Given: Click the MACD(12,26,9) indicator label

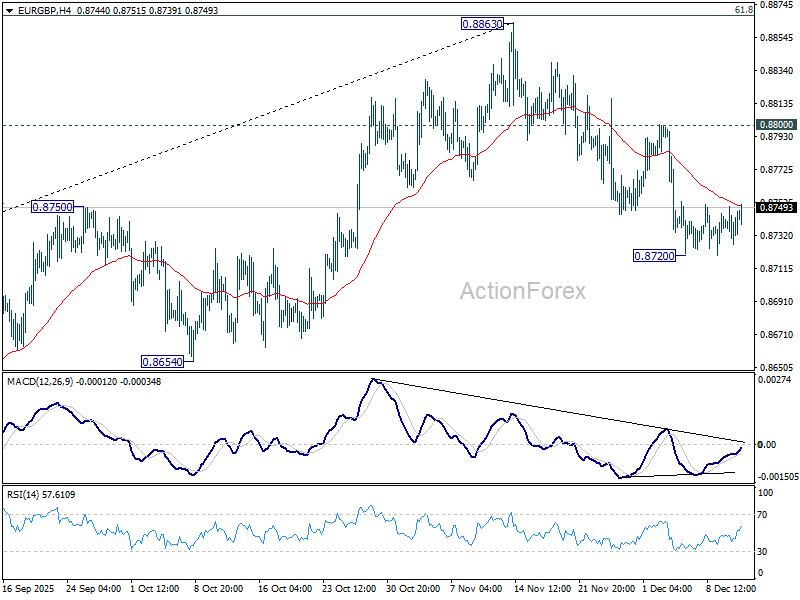Looking at the screenshot, I should (x=40, y=382).
